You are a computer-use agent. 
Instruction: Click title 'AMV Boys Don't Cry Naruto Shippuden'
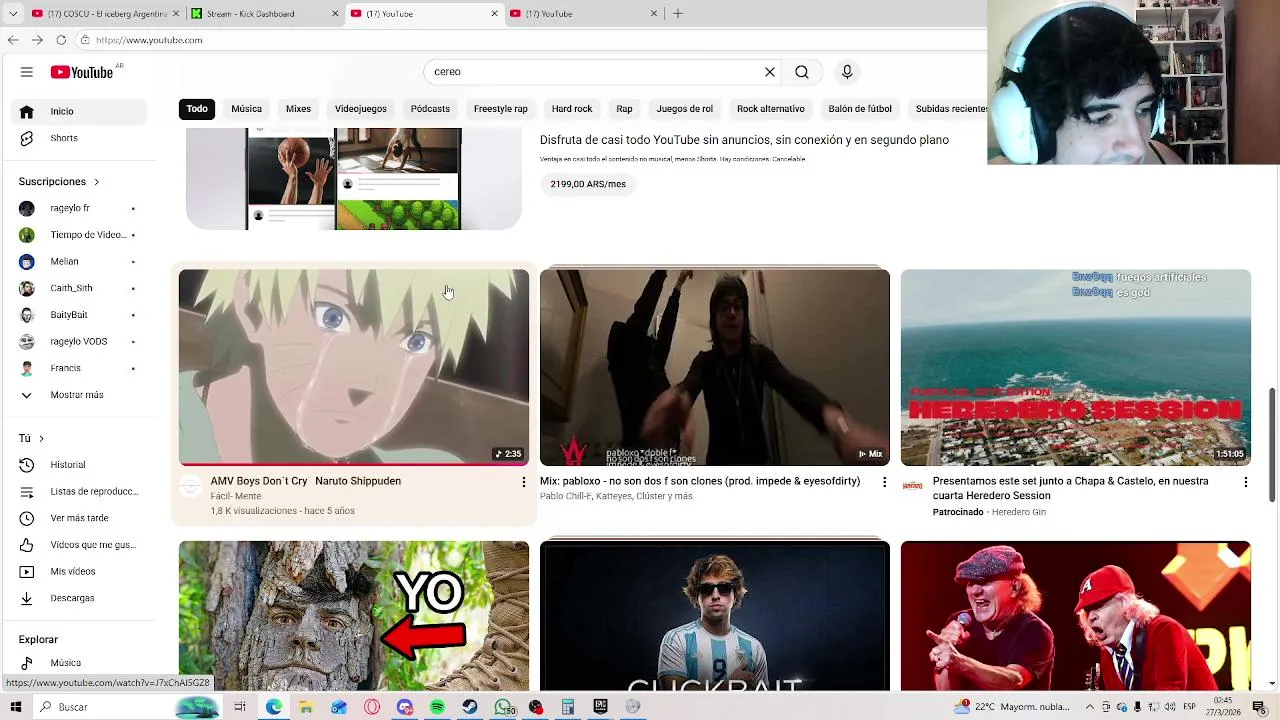point(305,481)
